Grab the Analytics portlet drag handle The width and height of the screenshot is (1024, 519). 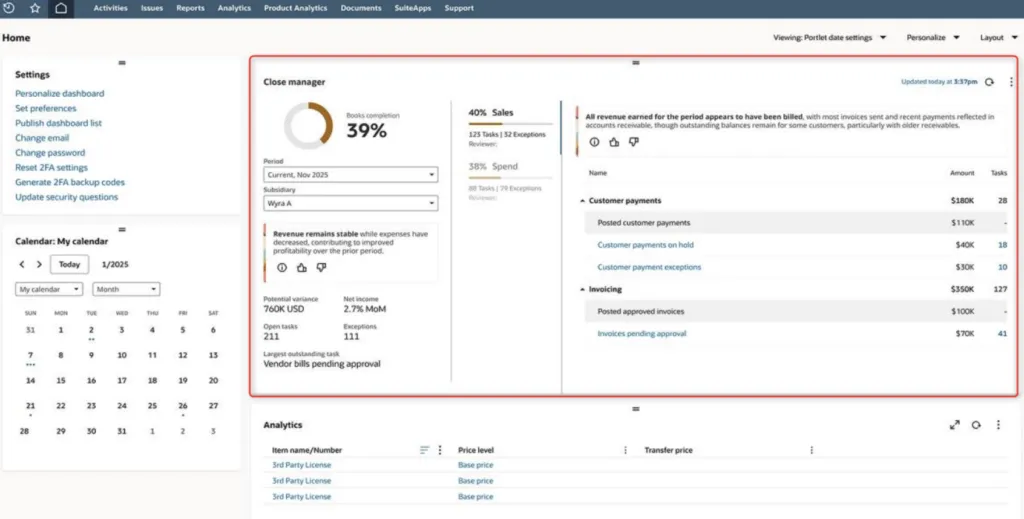635,409
